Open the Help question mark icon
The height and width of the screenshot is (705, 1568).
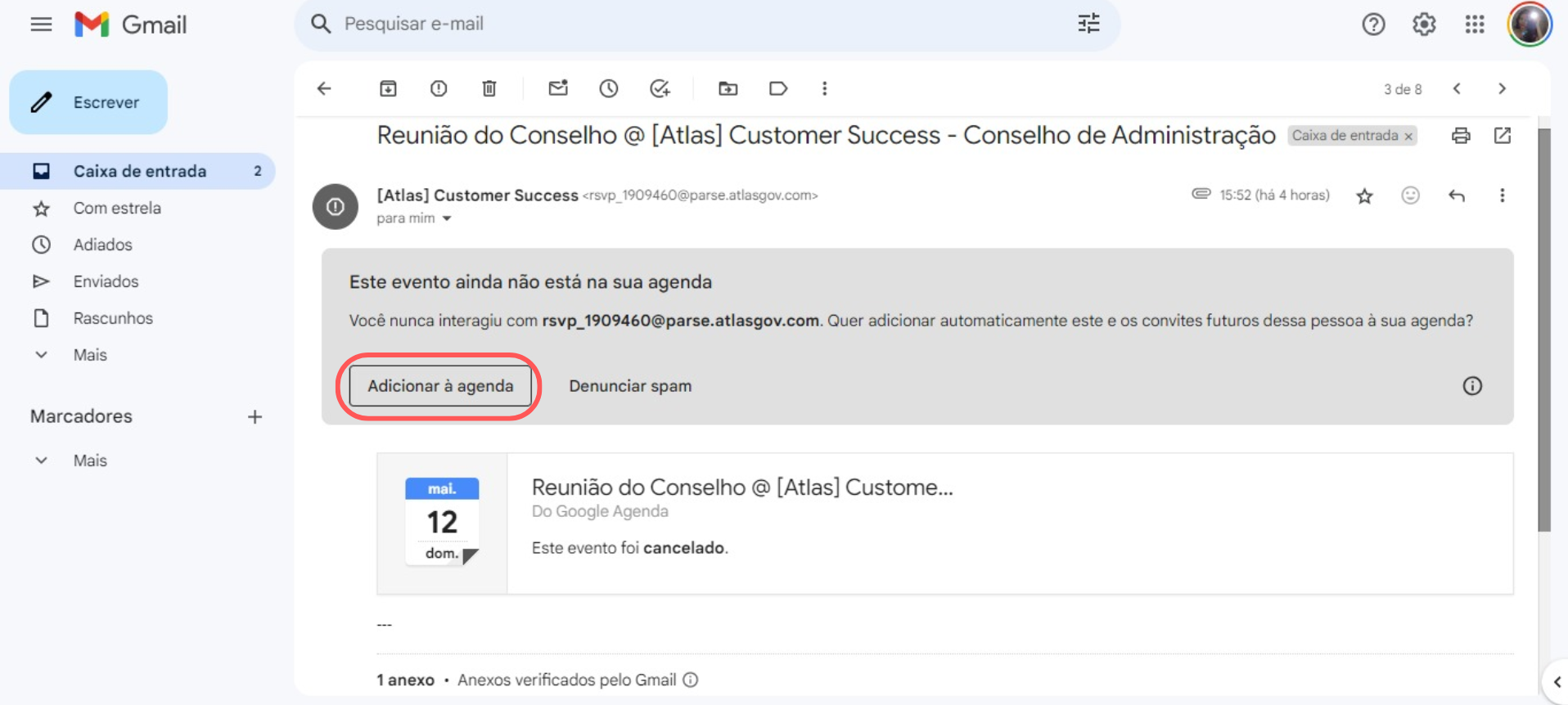coord(1373,25)
